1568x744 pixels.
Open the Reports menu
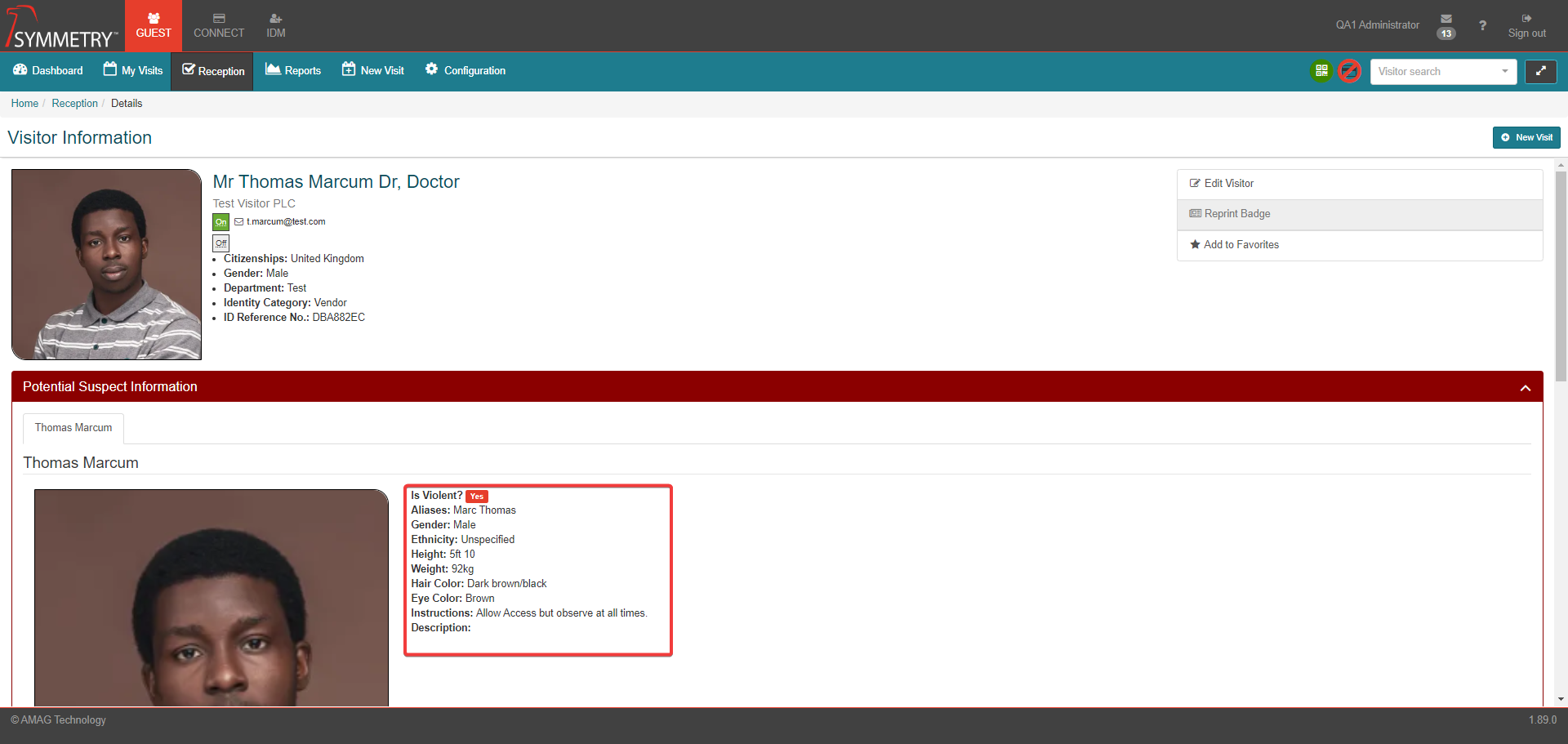pos(293,71)
